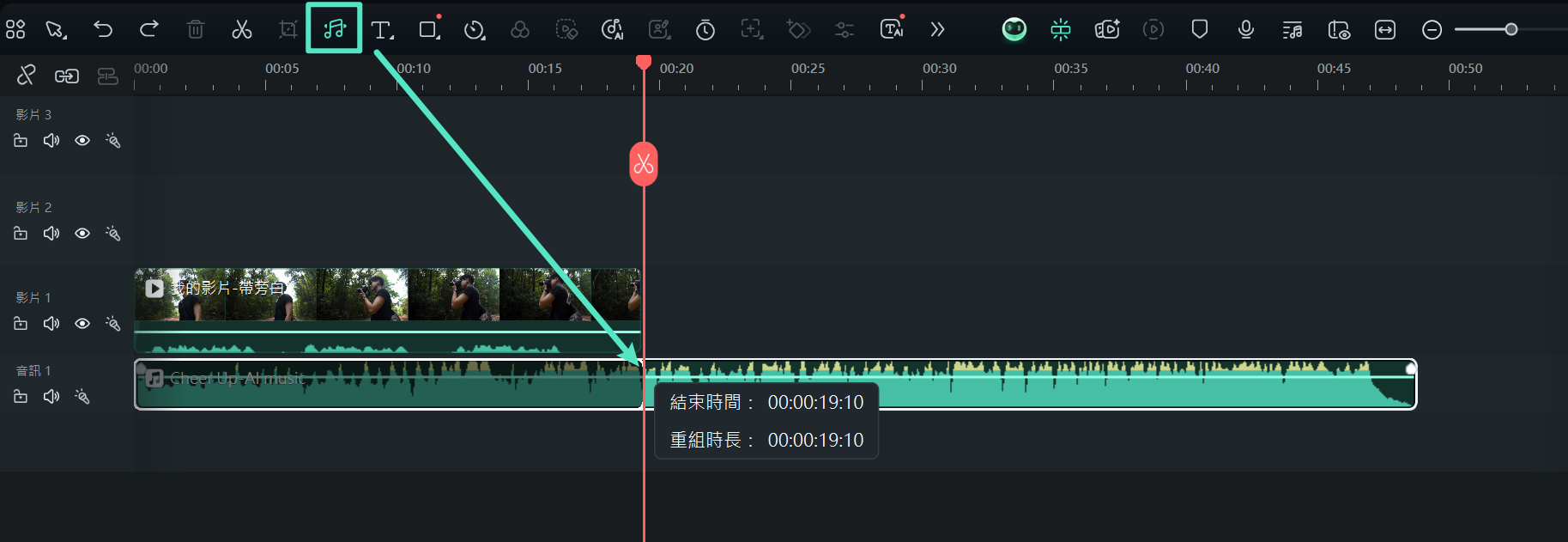Viewport: 1568px width, 542px height.
Task: Click the red scissors on the playhead
Action: [644, 164]
